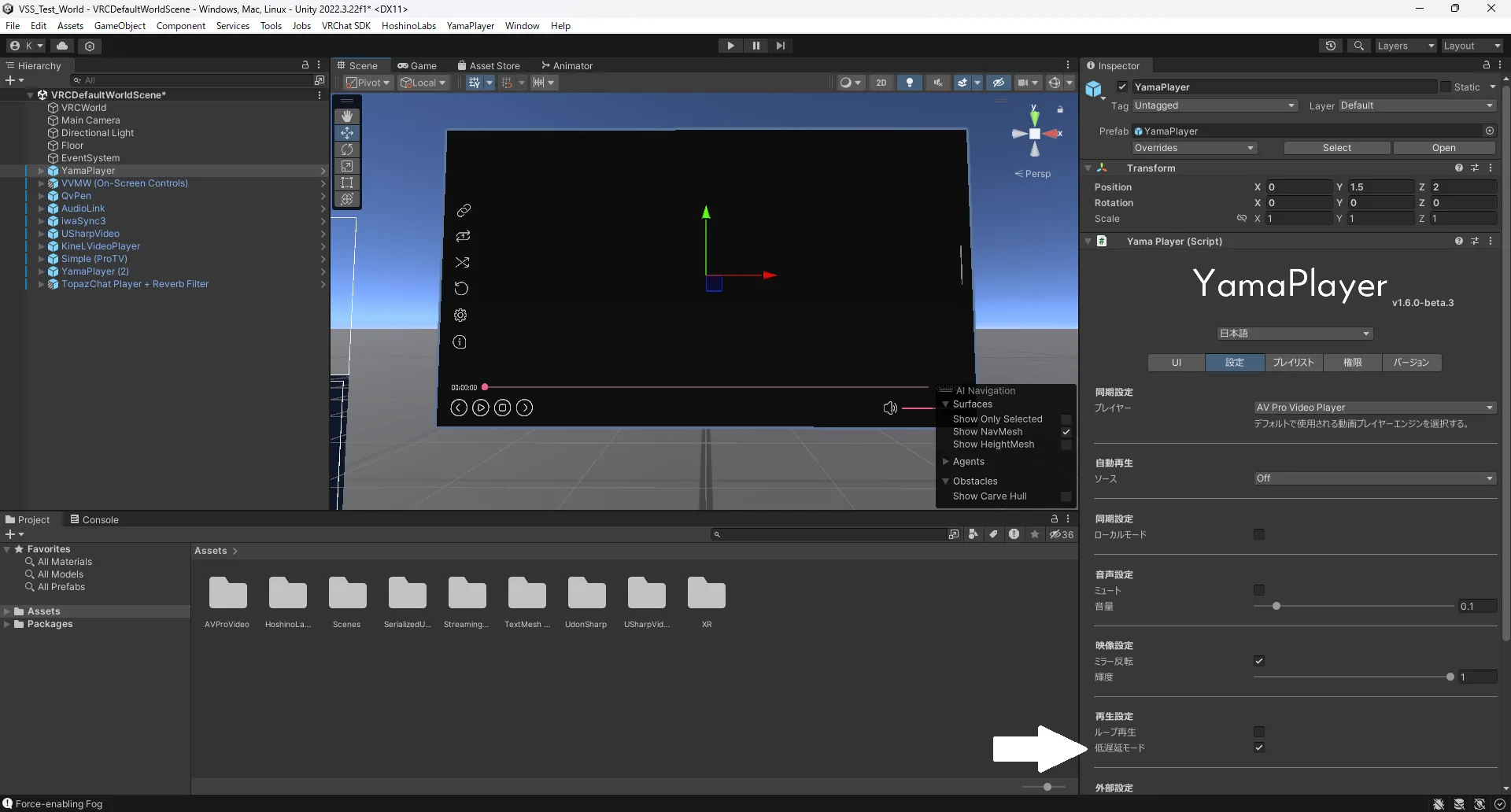Enable the ローカルモード checkbox

(1259, 535)
